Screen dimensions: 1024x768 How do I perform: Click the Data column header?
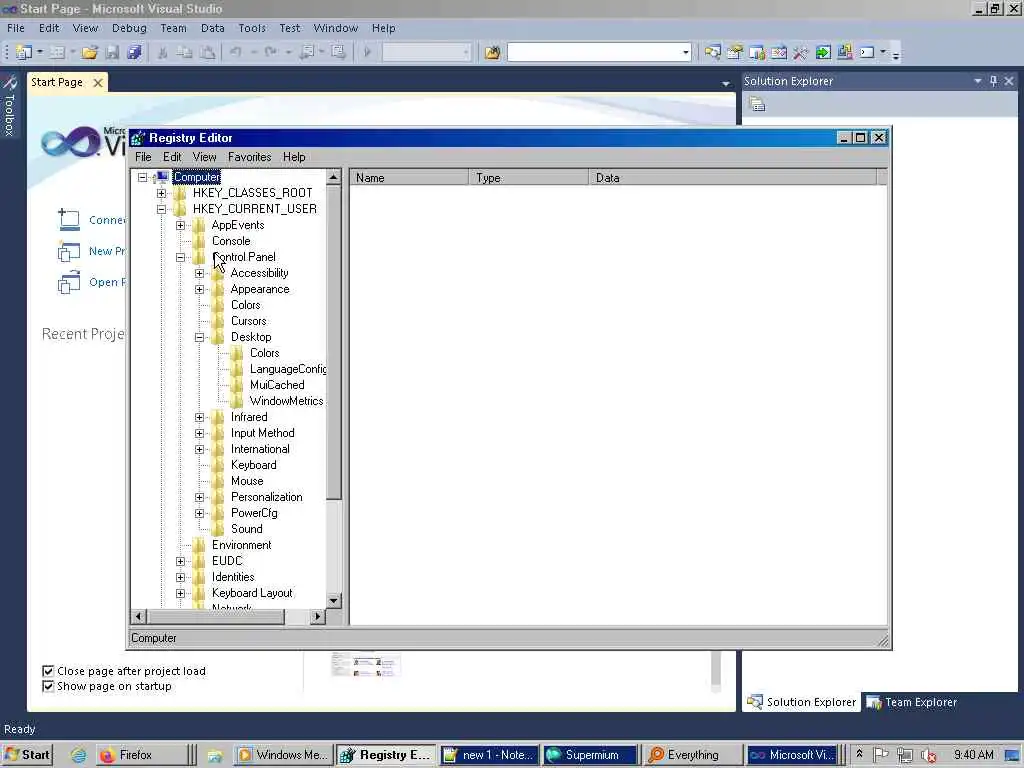[732, 178]
